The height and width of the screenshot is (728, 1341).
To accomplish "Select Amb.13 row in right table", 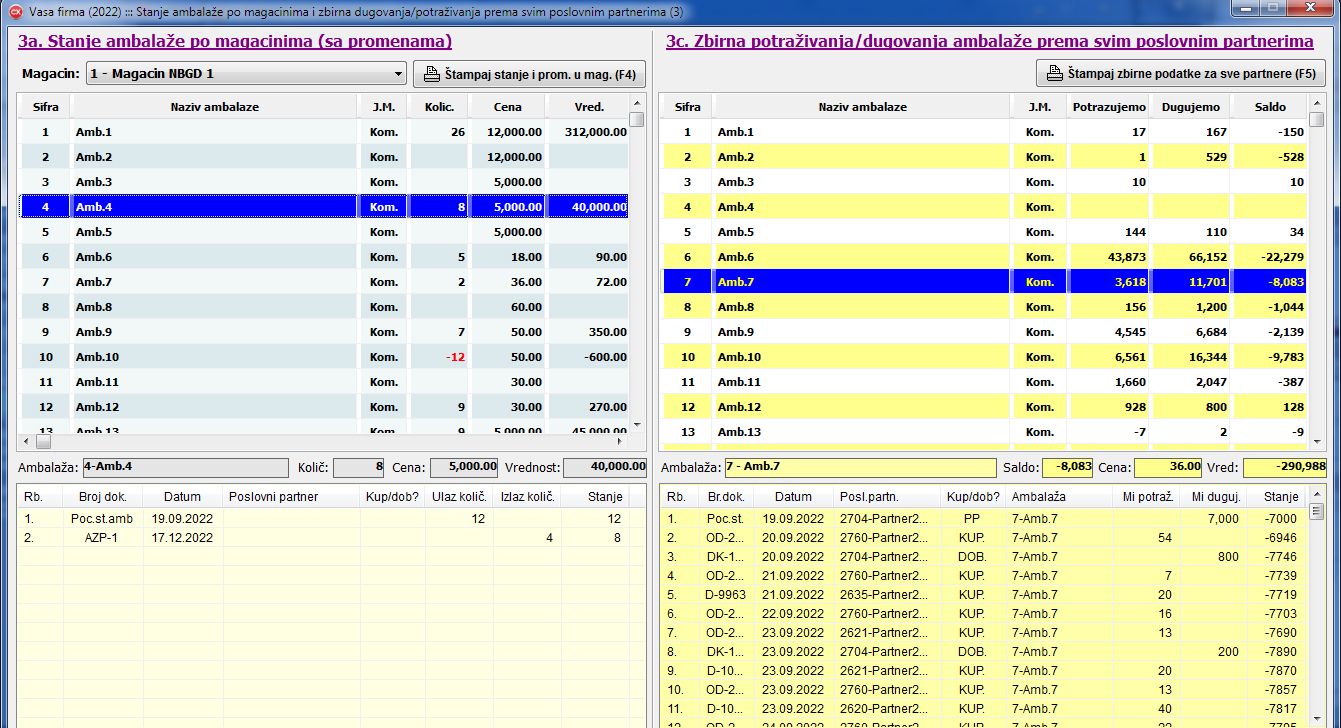I will [x=984, y=432].
